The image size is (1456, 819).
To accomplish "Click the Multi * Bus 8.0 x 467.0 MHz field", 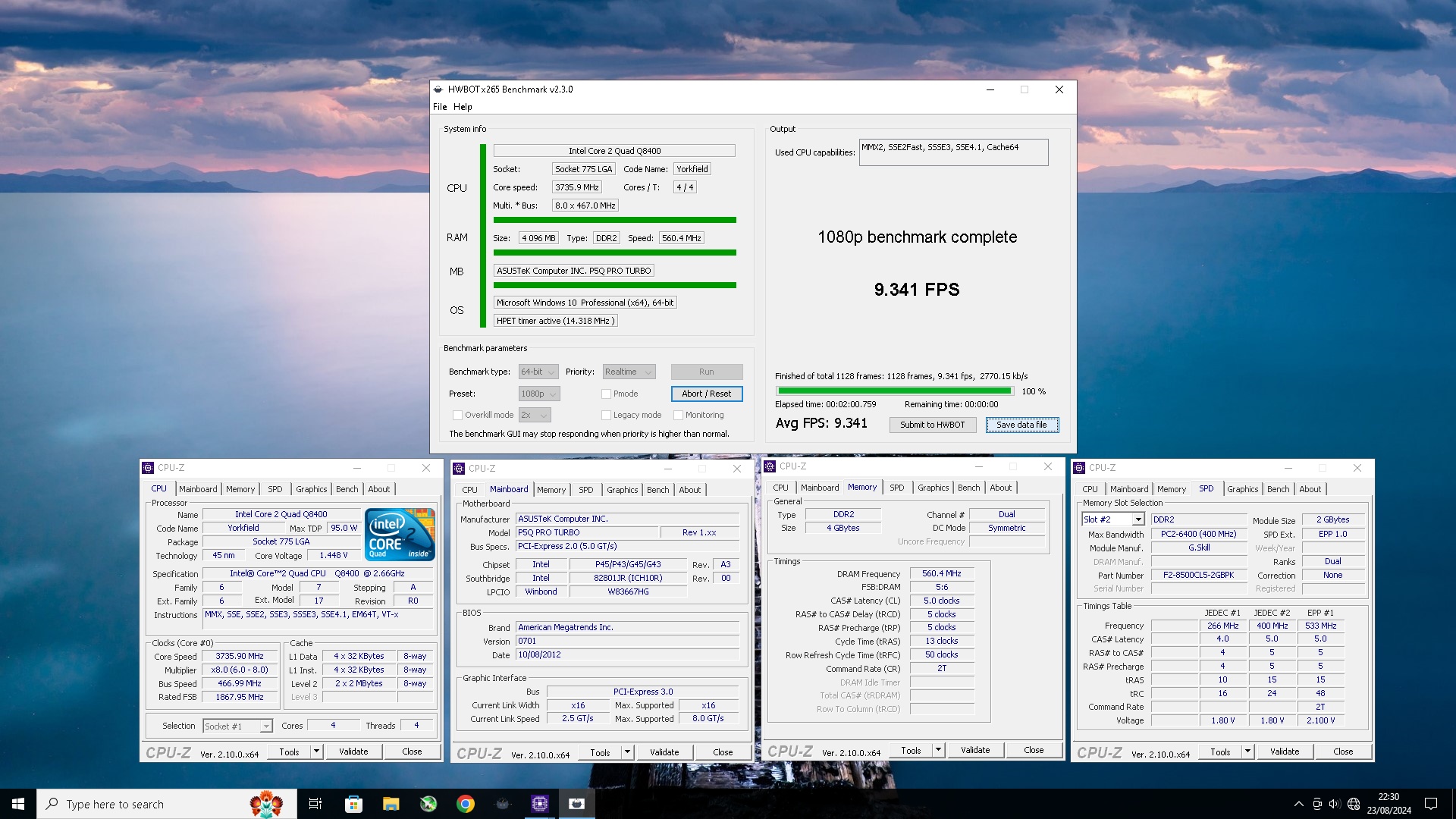I will pyautogui.click(x=585, y=206).
